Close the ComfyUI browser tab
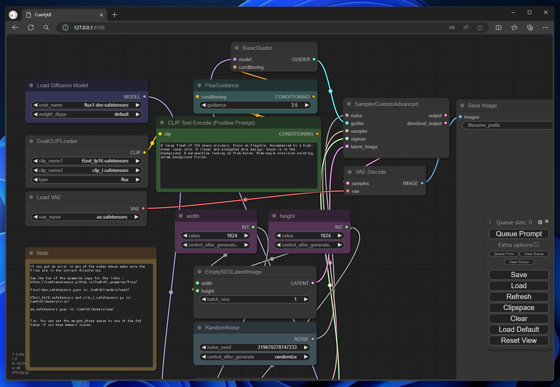Image resolution: width=560 pixels, height=387 pixels. pos(101,15)
